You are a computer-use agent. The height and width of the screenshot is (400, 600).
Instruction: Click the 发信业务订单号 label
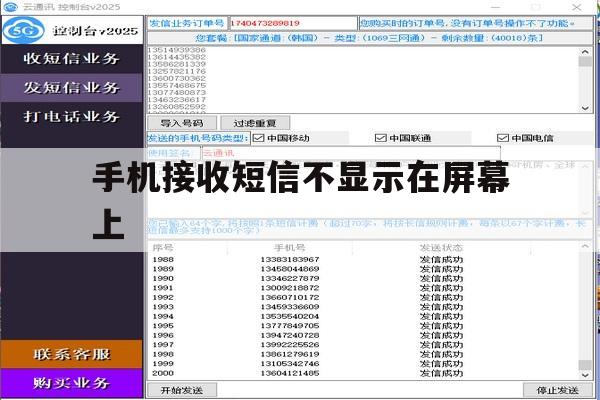(187, 23)
